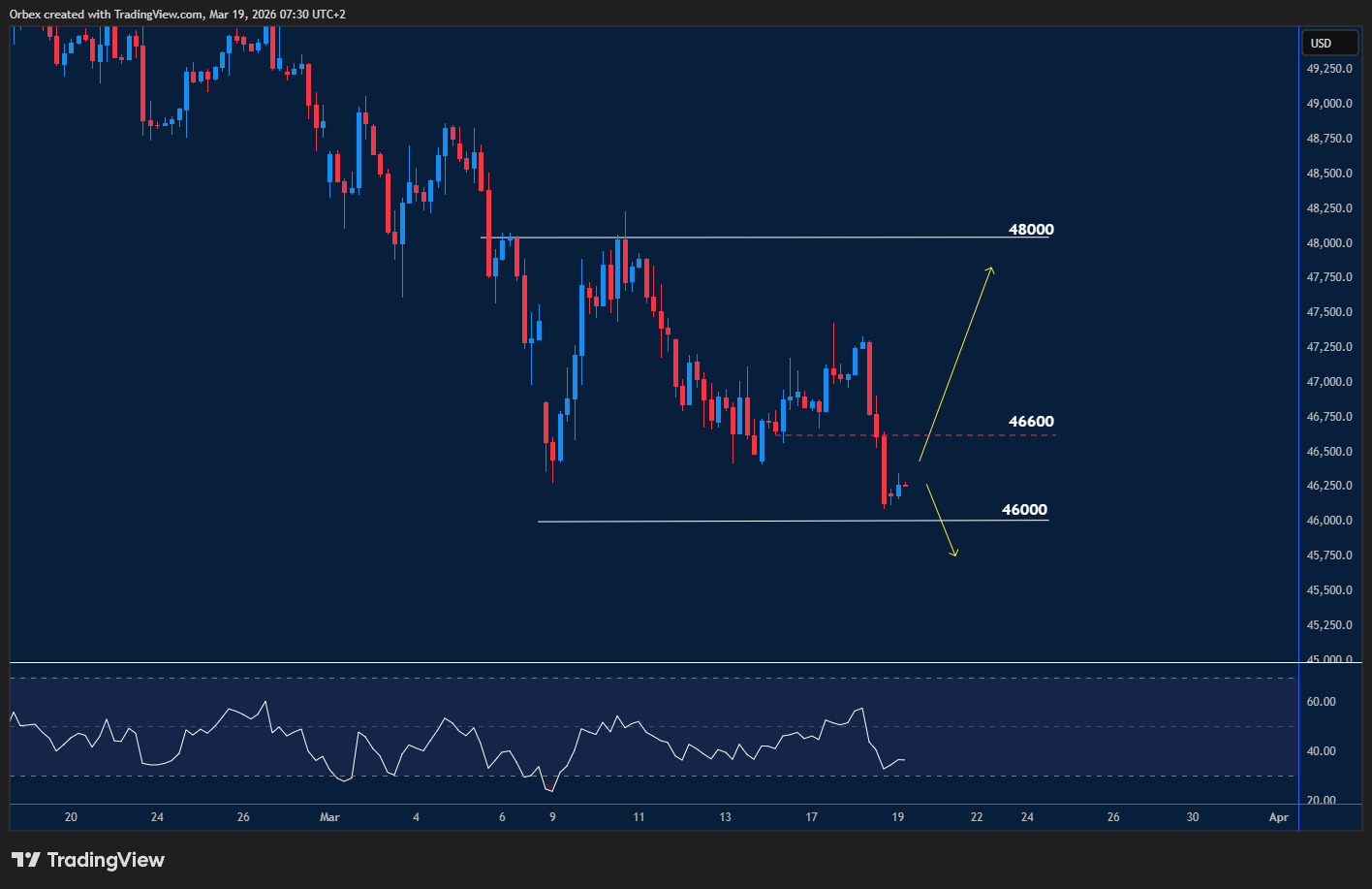The width and height of the screenshot is (1372, 889).
Task: Click the Apr label on date axis
Action: pos(1278,817)
